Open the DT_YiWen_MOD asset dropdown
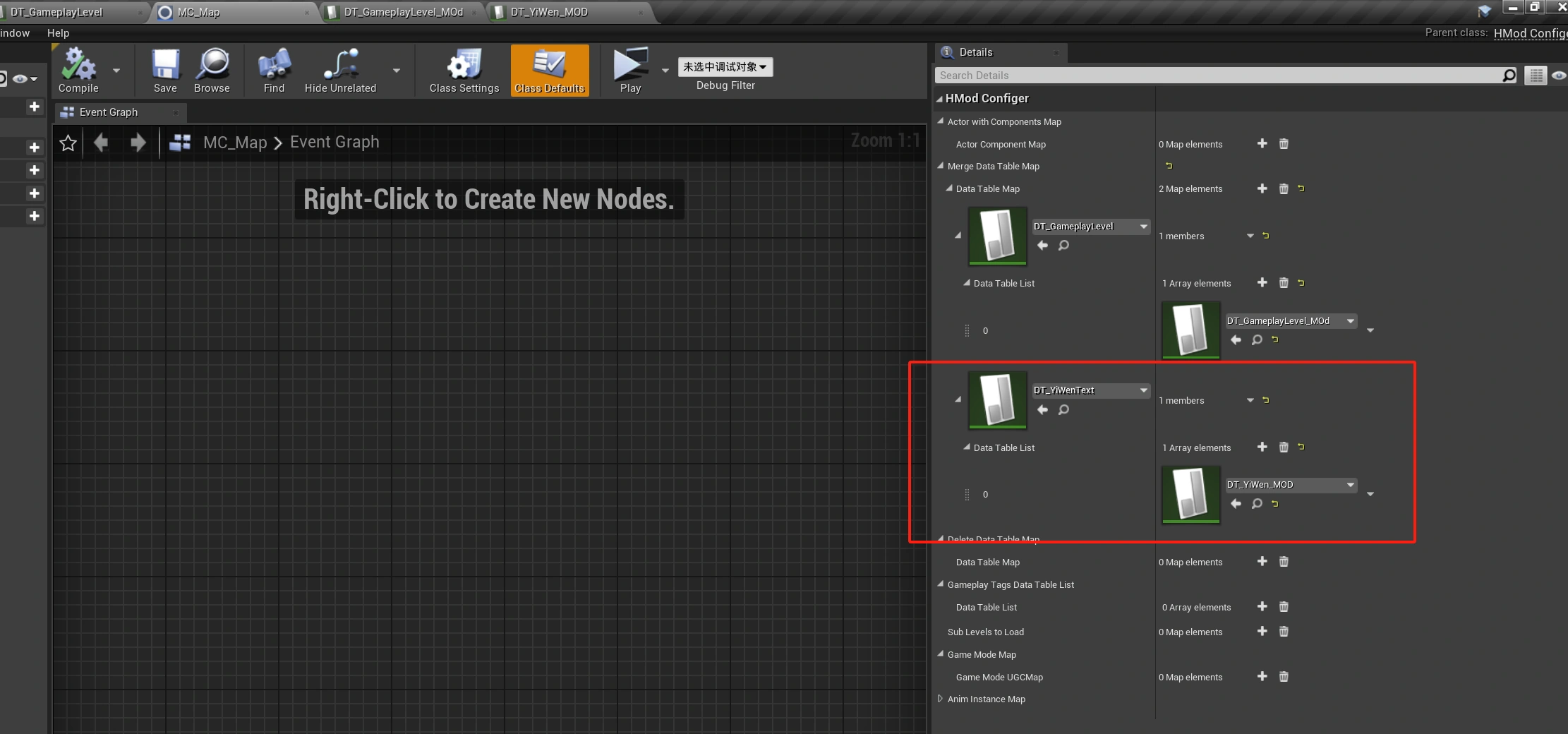This screenshot has width=1568, height=734. coord(1291,485)
